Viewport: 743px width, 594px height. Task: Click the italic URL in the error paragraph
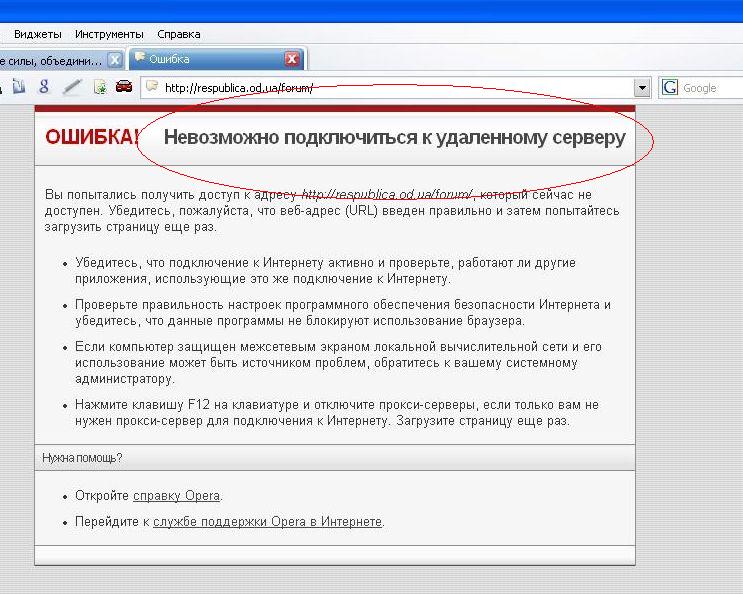(387, 195)
